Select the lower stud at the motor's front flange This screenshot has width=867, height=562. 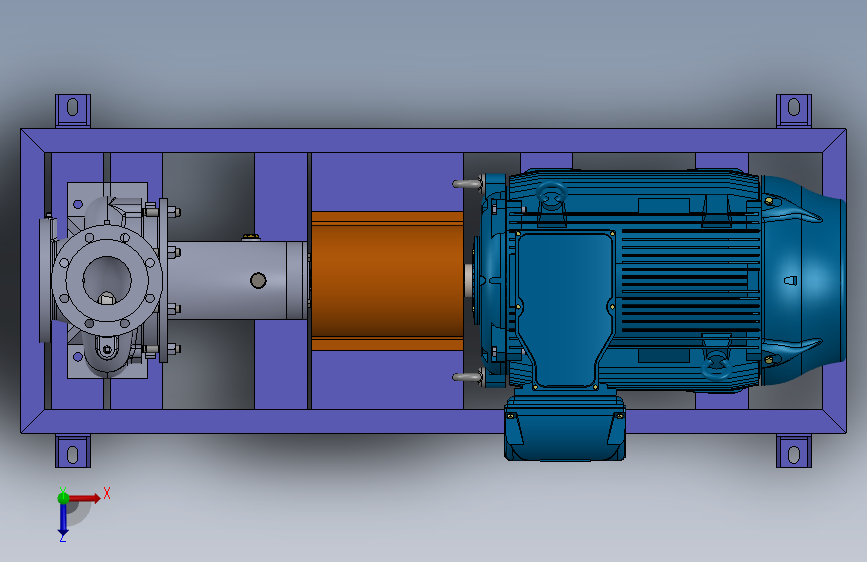click(468, 377)
